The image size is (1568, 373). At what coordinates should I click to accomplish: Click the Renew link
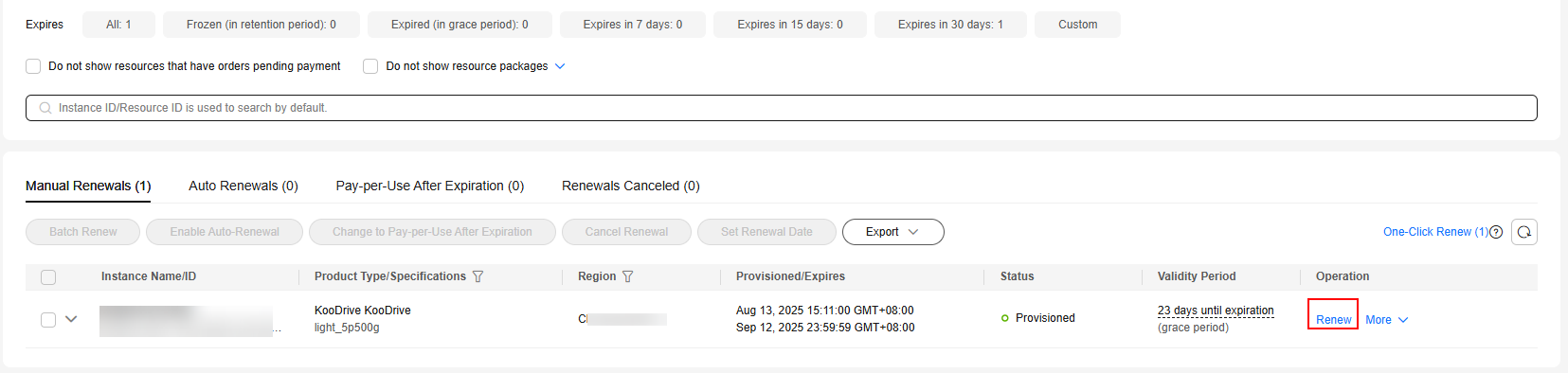[1333, 320]
